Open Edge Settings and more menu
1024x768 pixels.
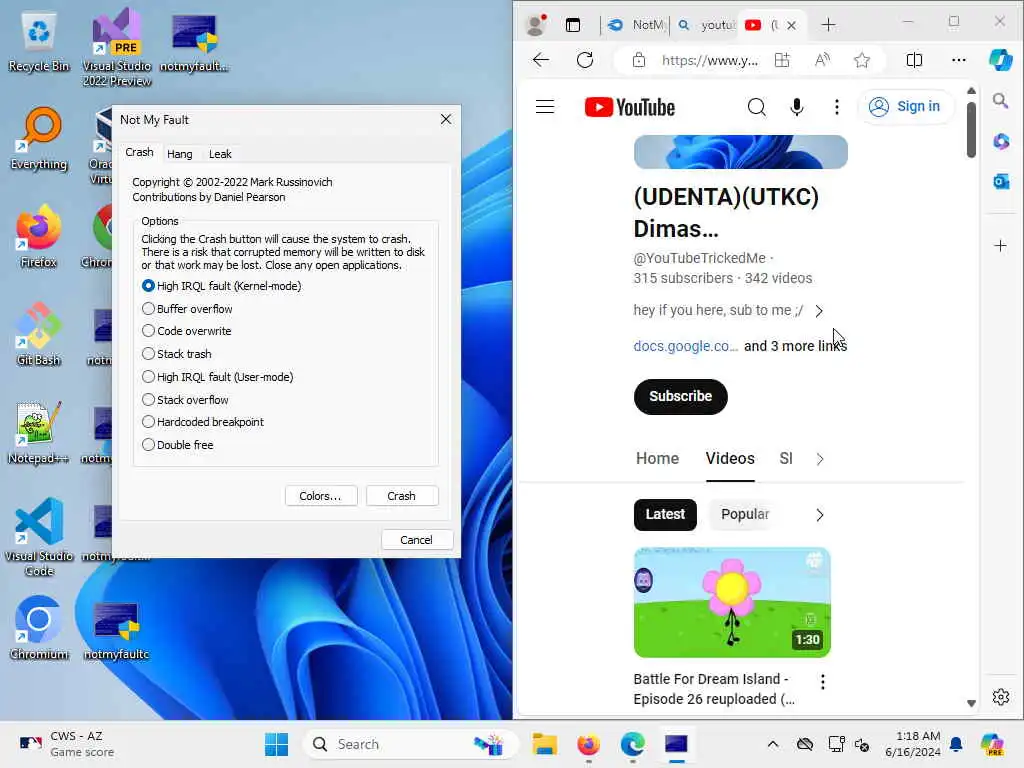pyautogui.click(x=959, y=60)
